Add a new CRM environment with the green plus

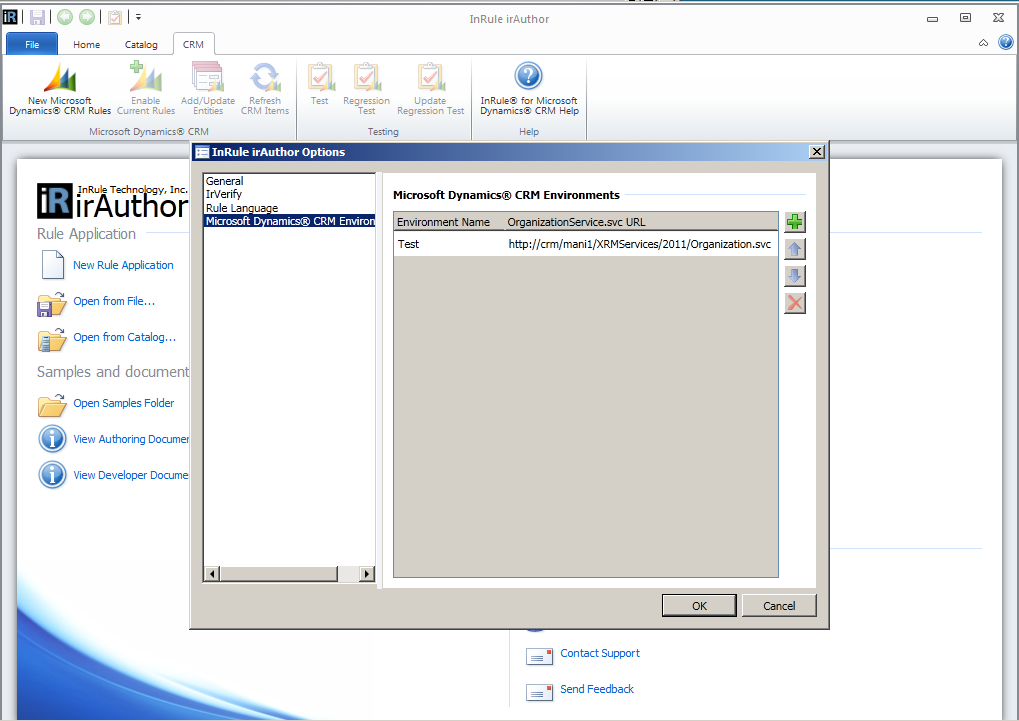(794, 221)
